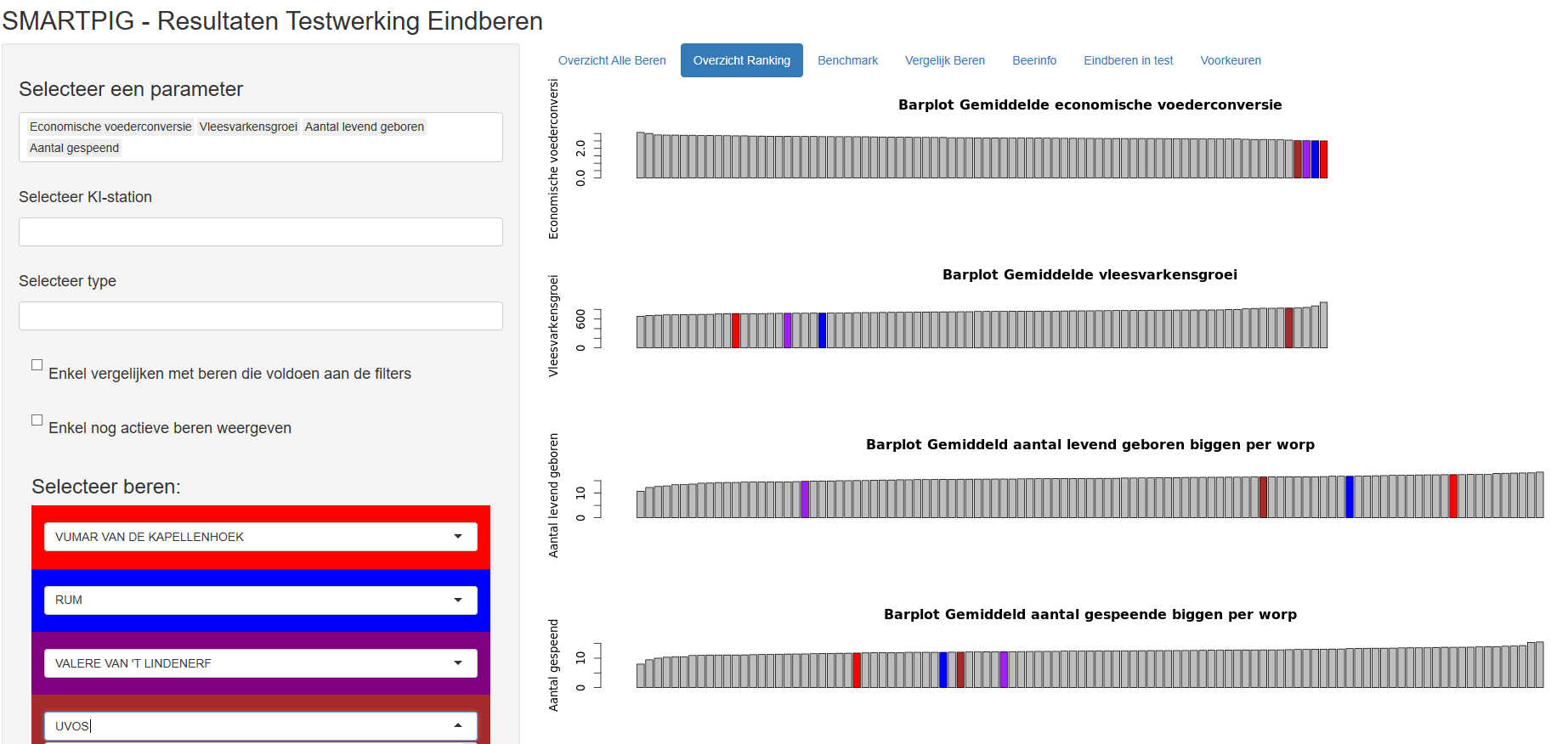
Task: Open the Voorkeuren tab
Action: (x=1230, y=60)
